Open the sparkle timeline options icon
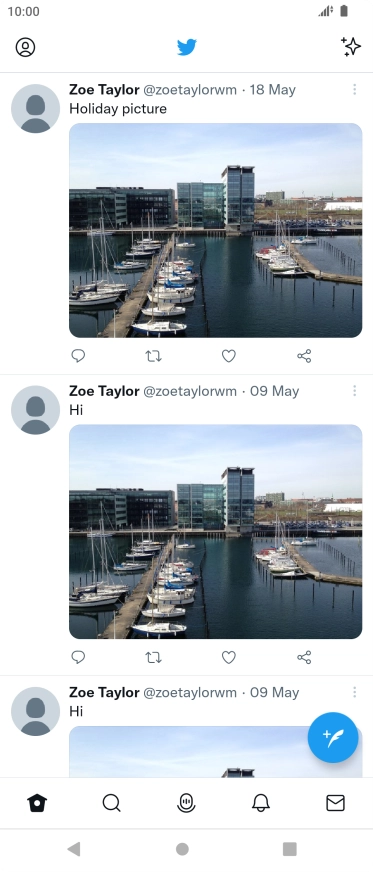The width and height of the screenshot is (373, 872). point(351,47)
